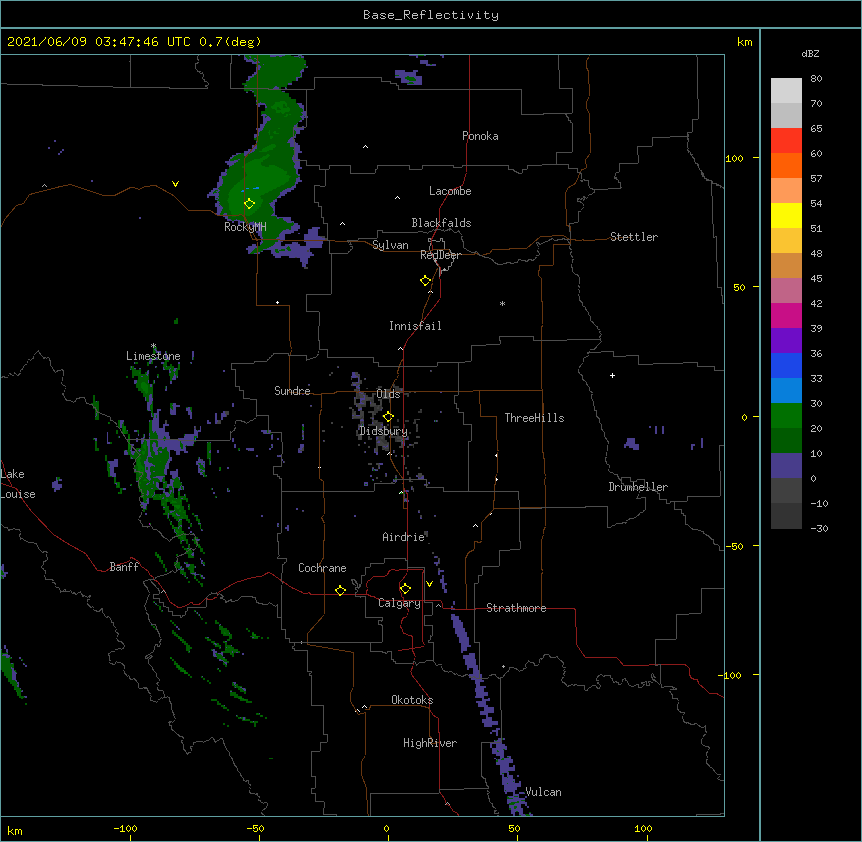Select the Drumheller label
Image resolution: width=862 pixels, height=842 pixels.
tap(638, 487)
